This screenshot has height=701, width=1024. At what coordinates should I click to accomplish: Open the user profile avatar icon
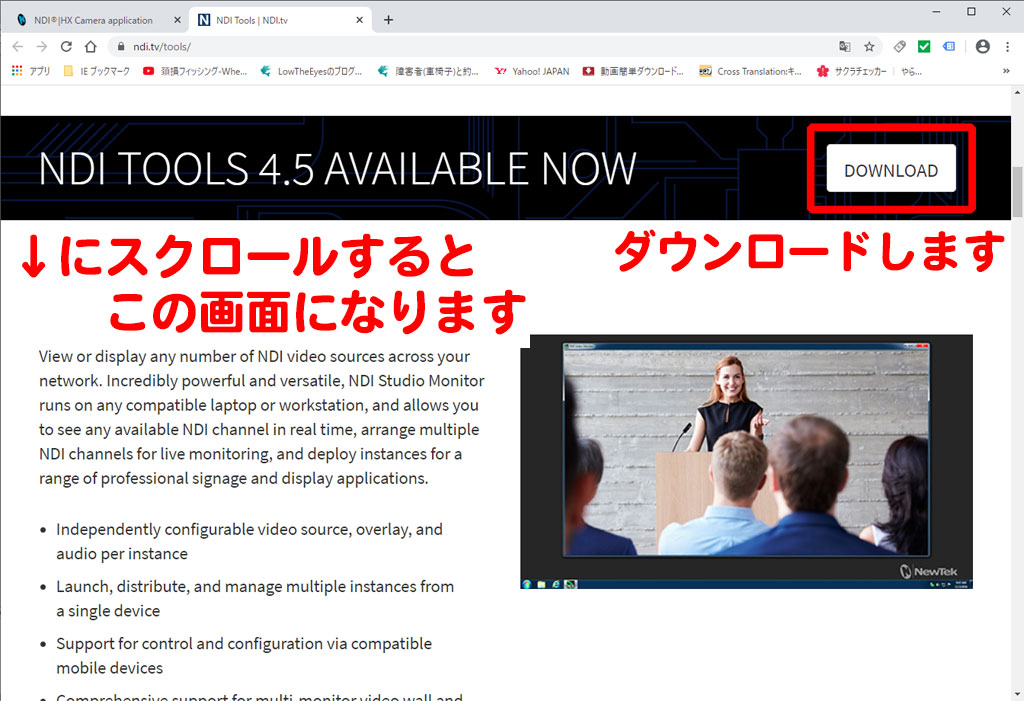tap(982, 46)
